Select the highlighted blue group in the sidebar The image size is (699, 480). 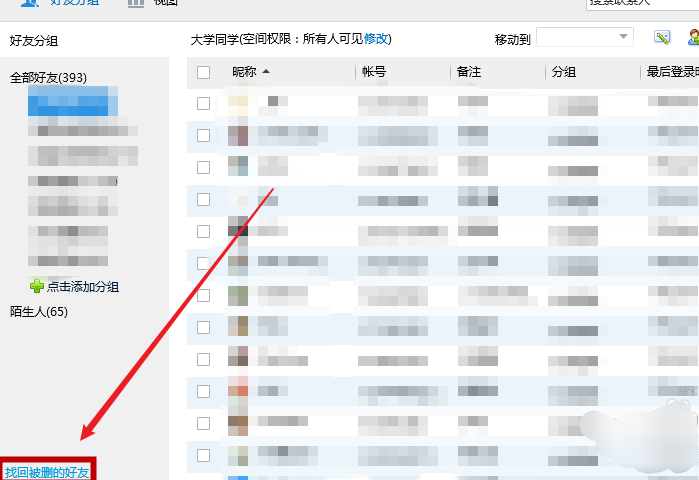73,101
